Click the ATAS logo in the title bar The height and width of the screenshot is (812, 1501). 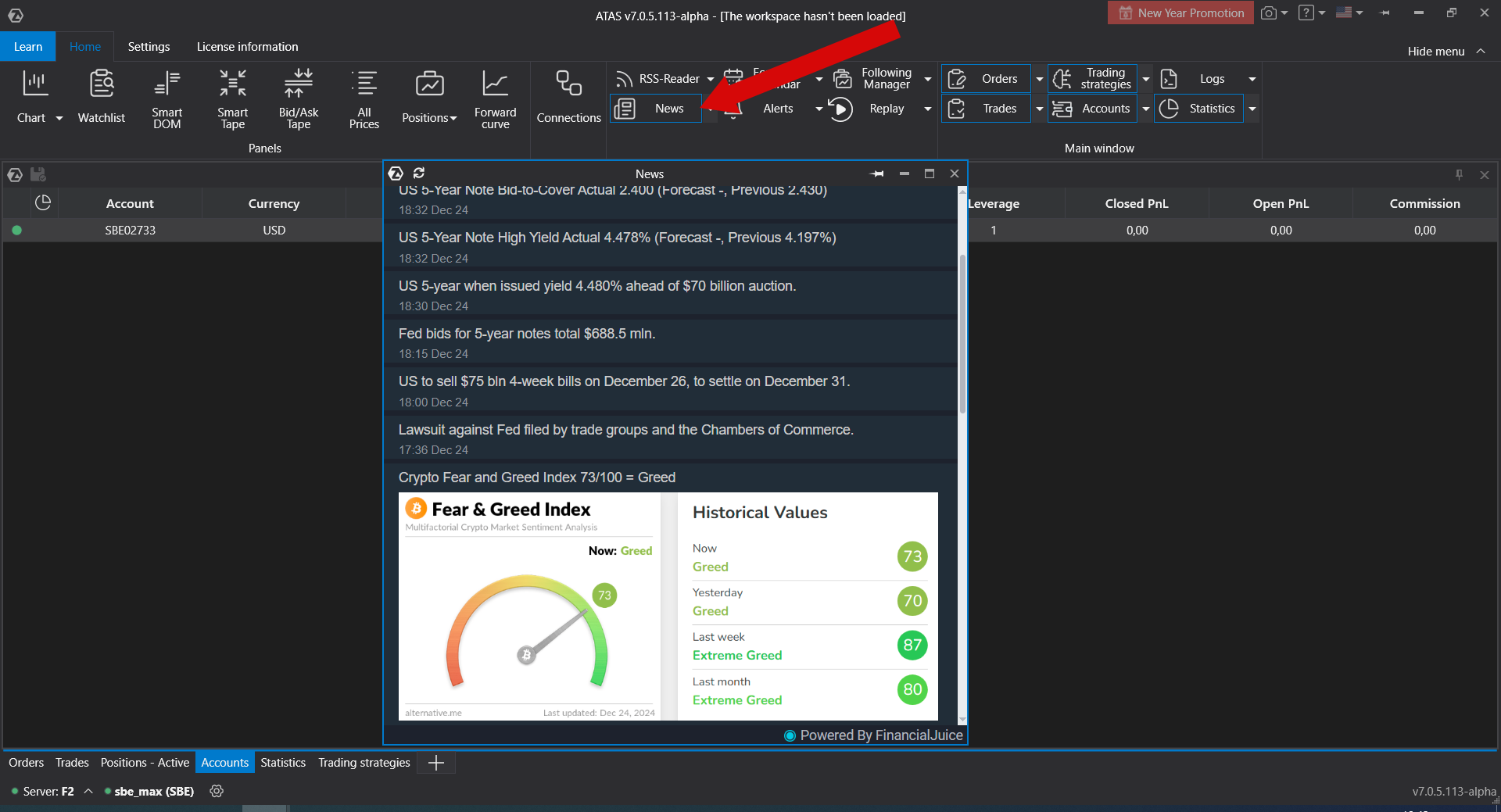coord(16,15)
